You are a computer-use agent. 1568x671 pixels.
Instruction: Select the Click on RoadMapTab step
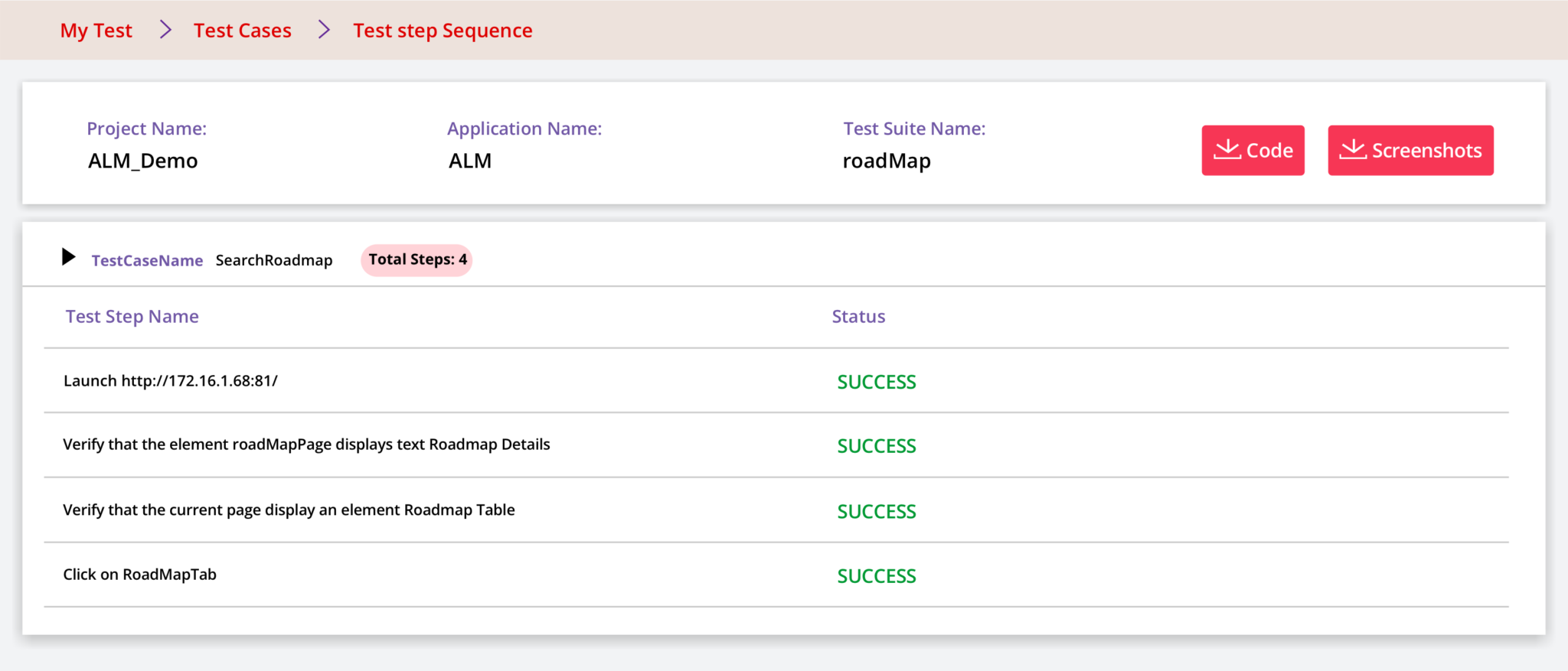coord(139,575)
